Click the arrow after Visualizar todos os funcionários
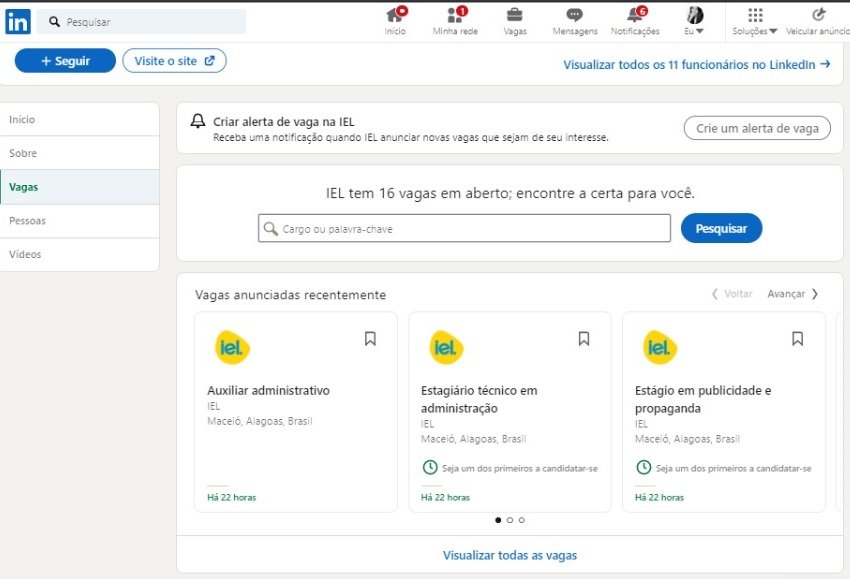 tap(825, 64)
